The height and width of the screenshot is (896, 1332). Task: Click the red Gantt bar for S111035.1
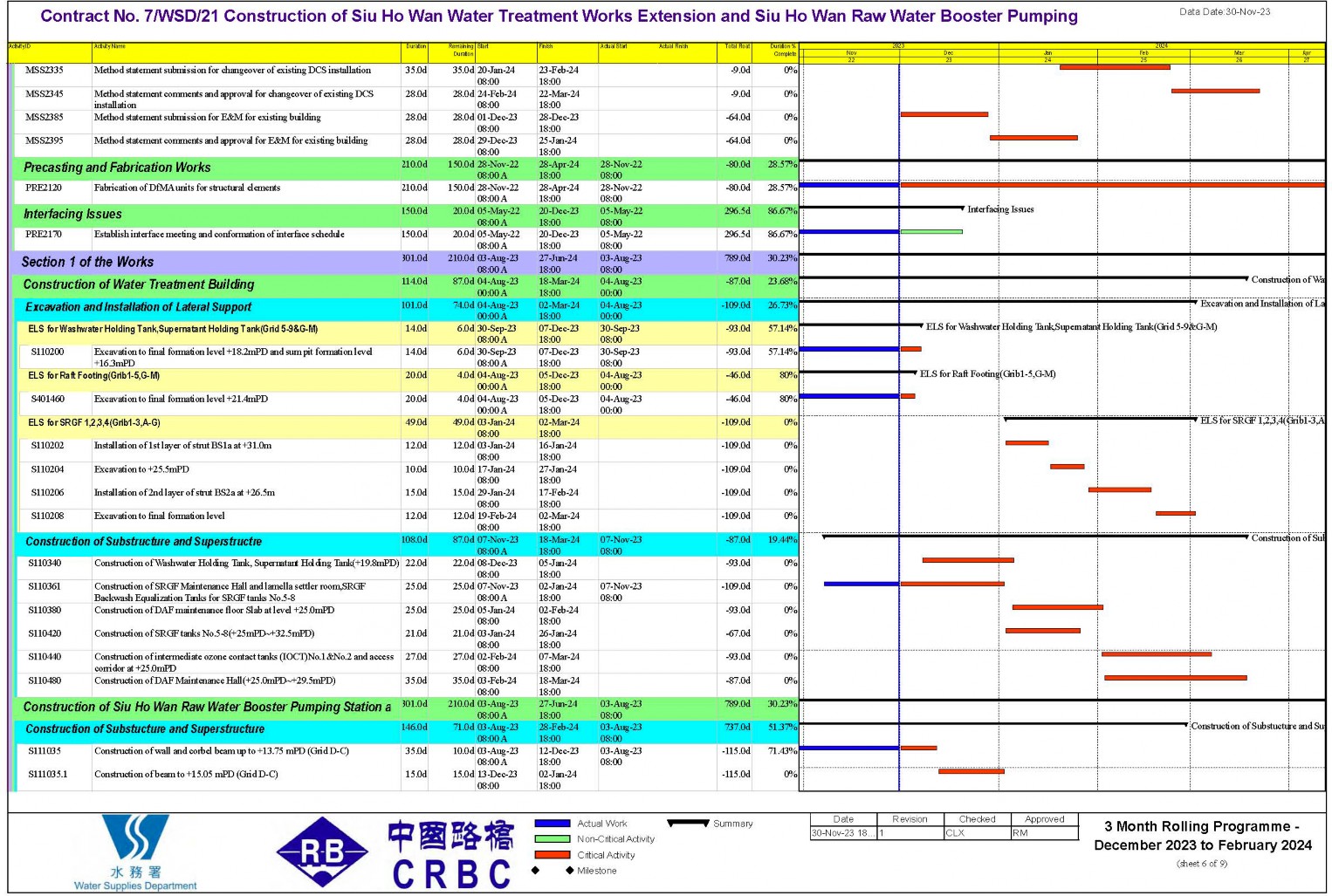[972, 771]
